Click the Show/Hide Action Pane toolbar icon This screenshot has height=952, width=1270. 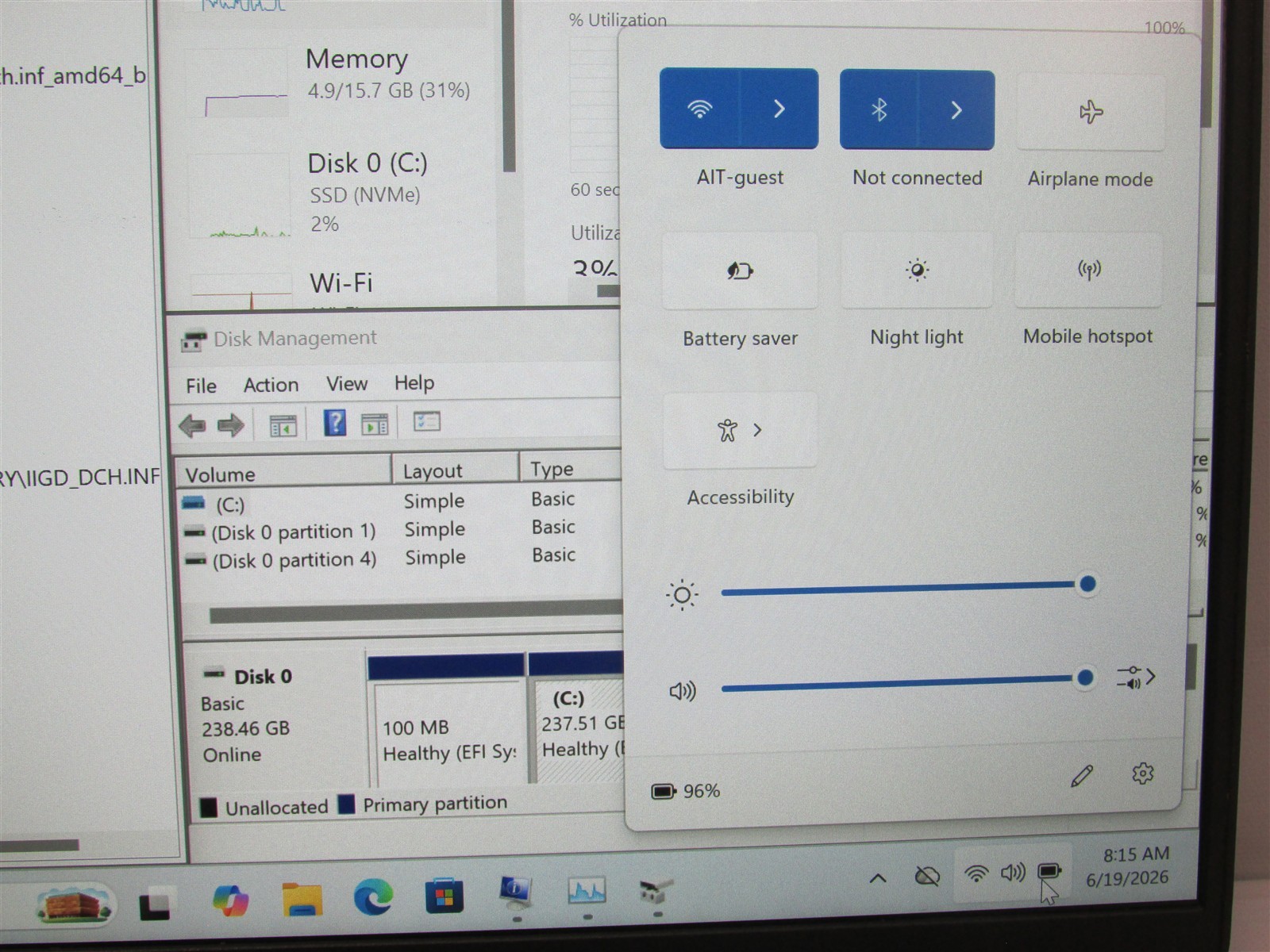click(x=375, y=424)
